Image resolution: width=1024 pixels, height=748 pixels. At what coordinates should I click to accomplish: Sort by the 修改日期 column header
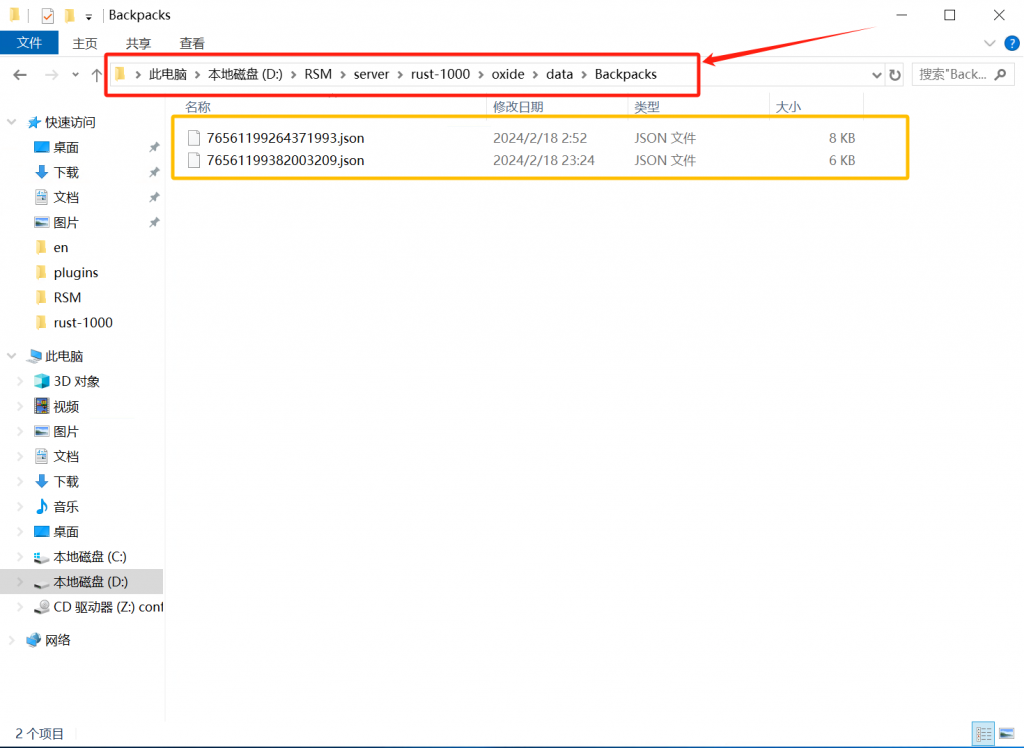[x=517, y=106]
